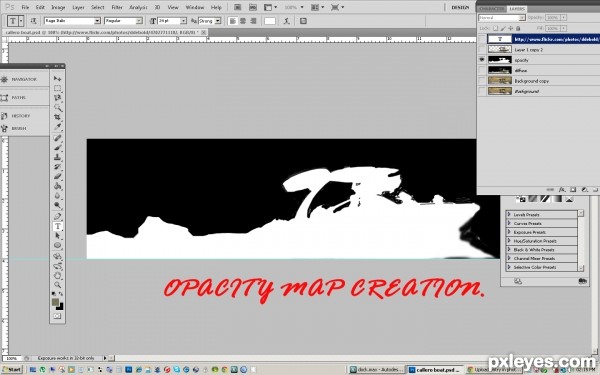Screen dimensions: 600x375
Task: Open the Window menu
Action: pyautogui.click(x=194, y=7)
